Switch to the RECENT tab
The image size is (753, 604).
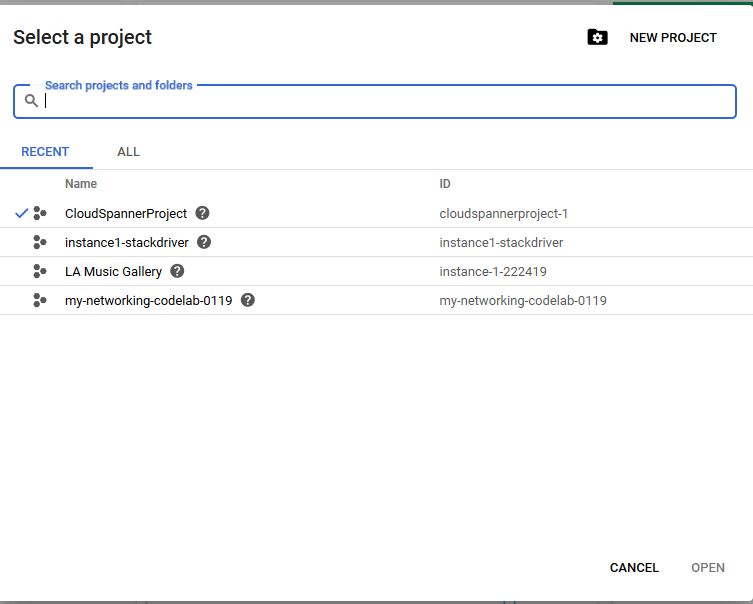coord(45,152)
